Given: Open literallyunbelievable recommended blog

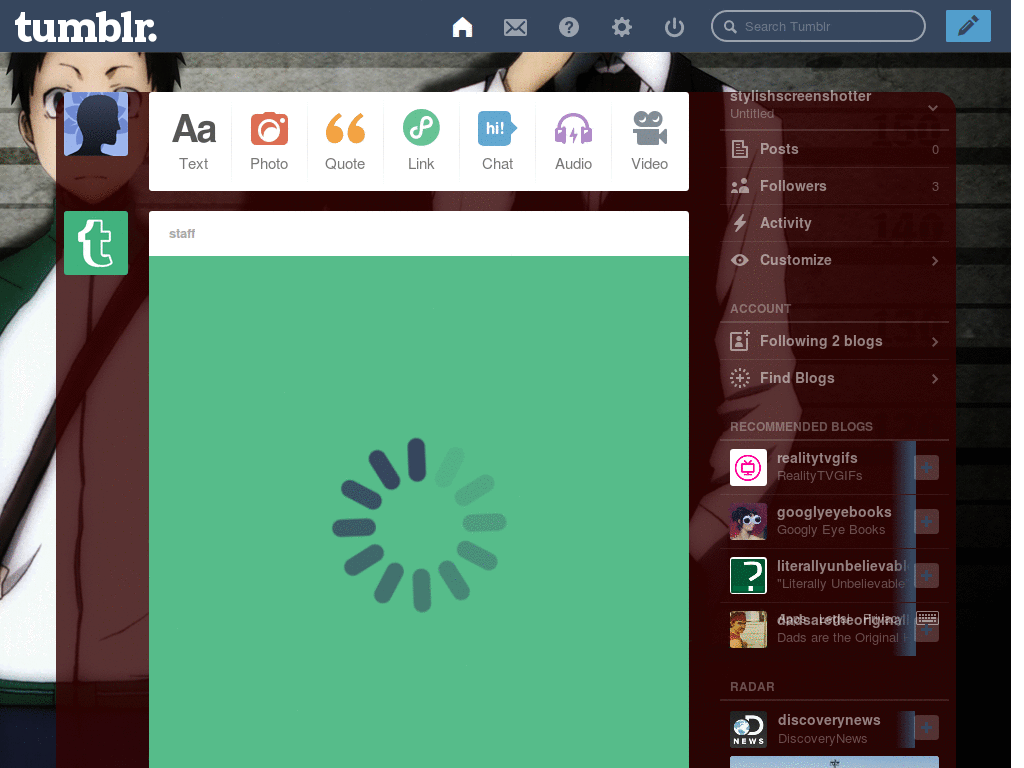Looking at the screenshot, I should [x=842, y=566].
